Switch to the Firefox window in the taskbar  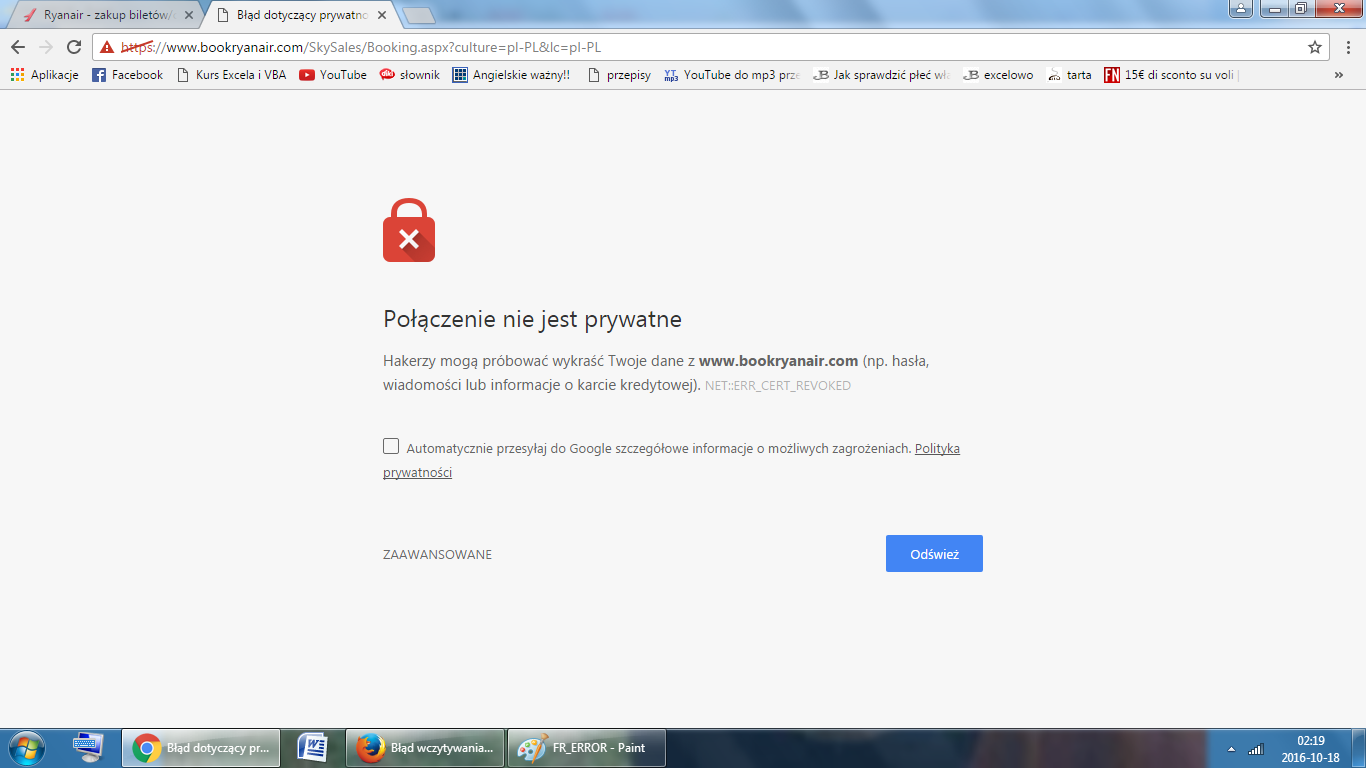pos(425,748)
